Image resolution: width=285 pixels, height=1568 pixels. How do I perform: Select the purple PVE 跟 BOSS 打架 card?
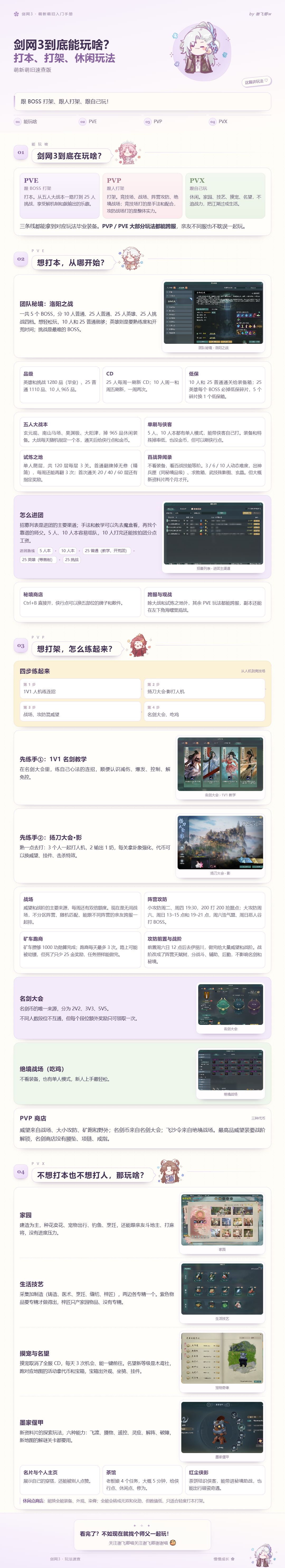60,195
